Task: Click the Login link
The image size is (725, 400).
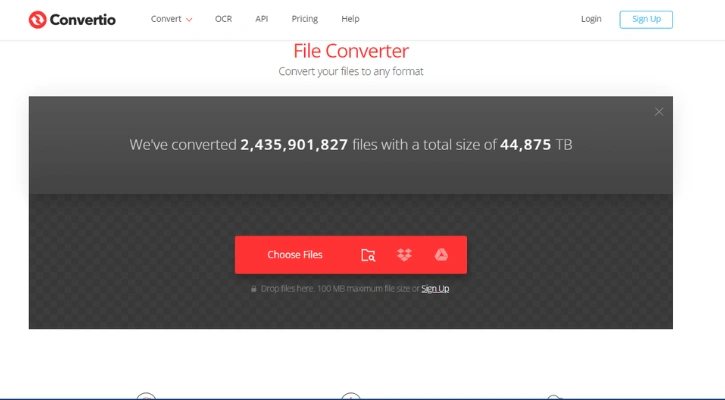Action: pyautogui.click(x=591, y=19)
